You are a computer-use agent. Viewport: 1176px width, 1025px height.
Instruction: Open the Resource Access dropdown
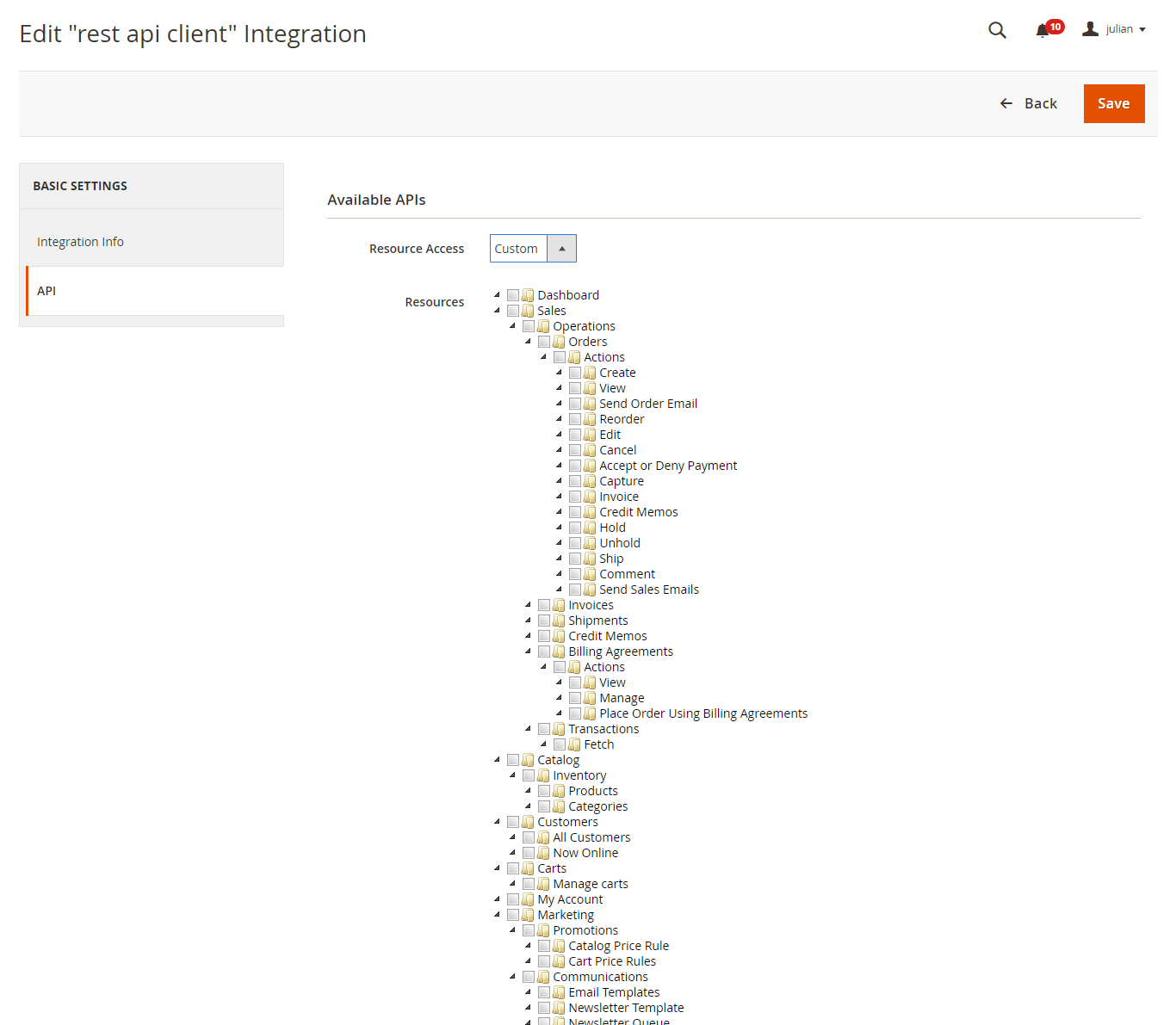[533, 249]
